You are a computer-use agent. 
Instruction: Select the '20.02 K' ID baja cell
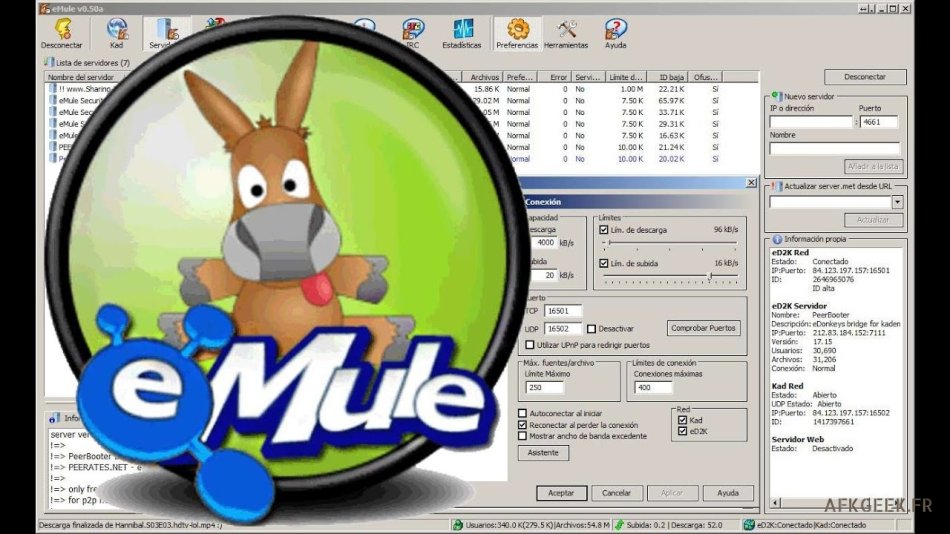(671, 159)
